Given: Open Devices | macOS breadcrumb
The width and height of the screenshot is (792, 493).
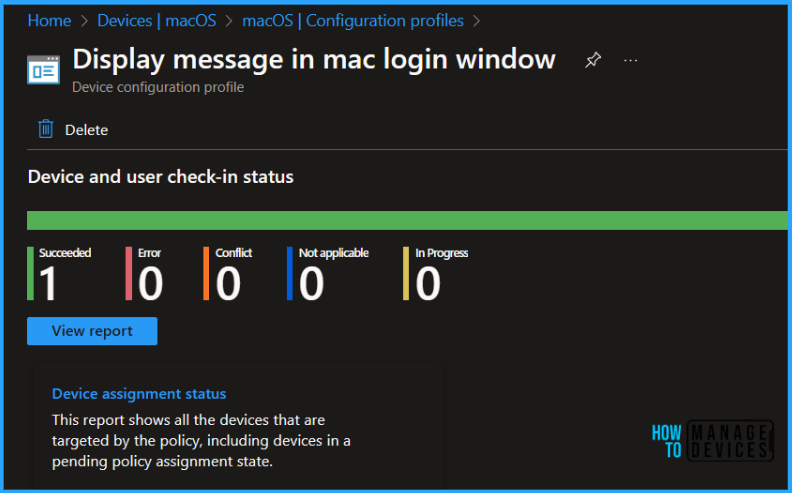Looking at the screenshot, I should tap(157, 21).
